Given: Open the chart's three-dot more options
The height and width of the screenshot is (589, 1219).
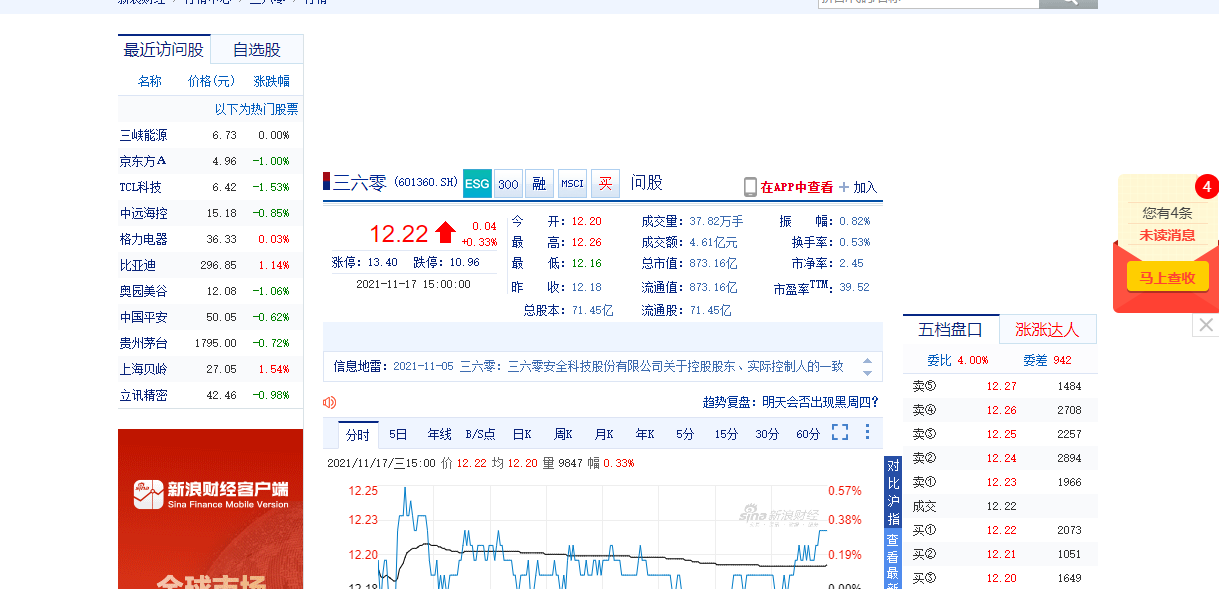Looking at the screenshot, I should (x=867, y=432).
